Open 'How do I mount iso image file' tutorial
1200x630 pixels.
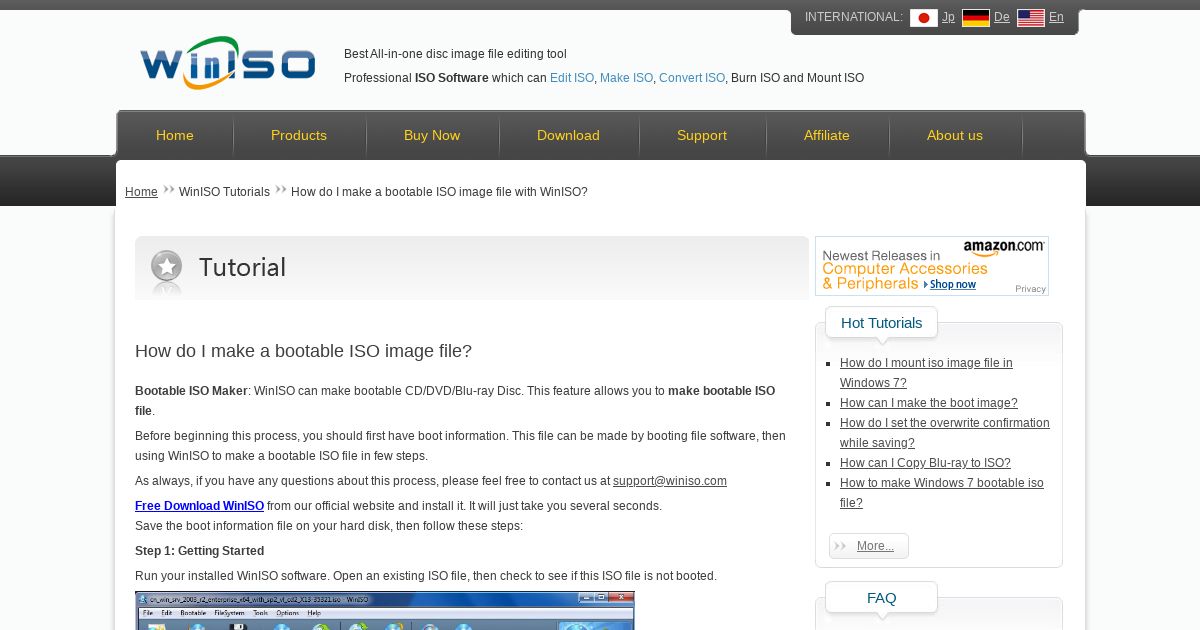[926, 373]
